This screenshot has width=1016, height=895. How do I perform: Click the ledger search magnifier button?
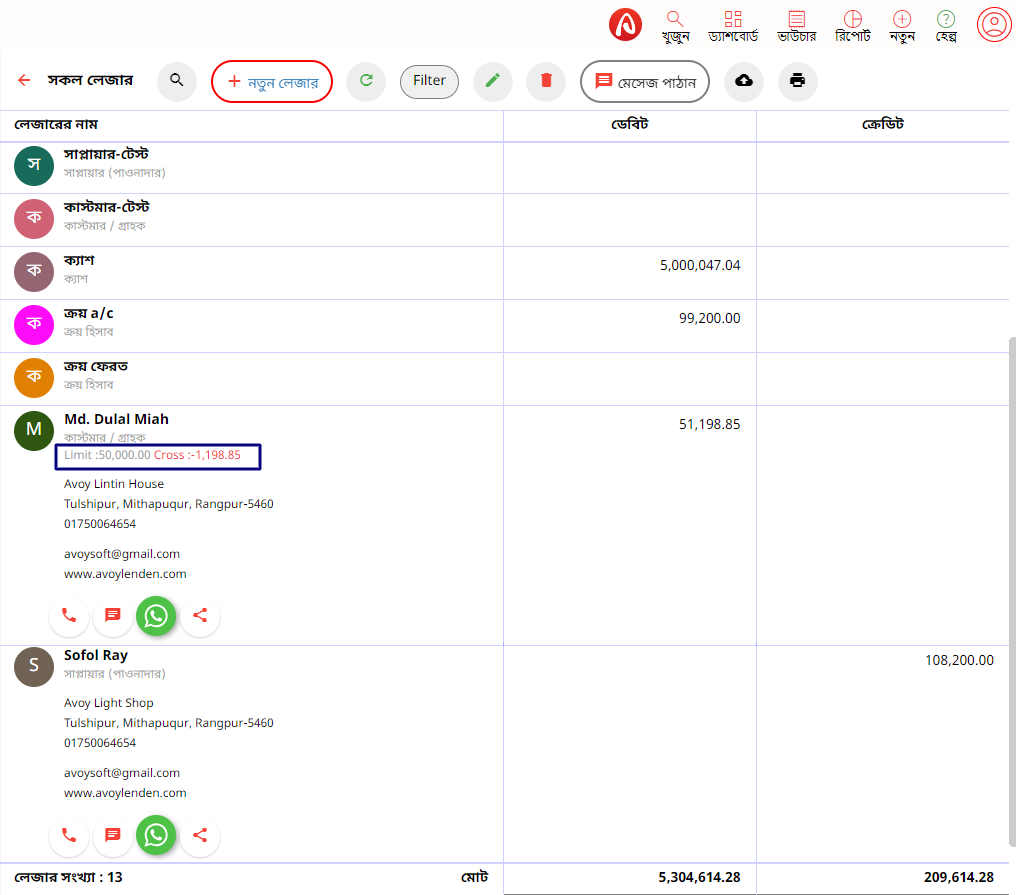click(177, 81)
